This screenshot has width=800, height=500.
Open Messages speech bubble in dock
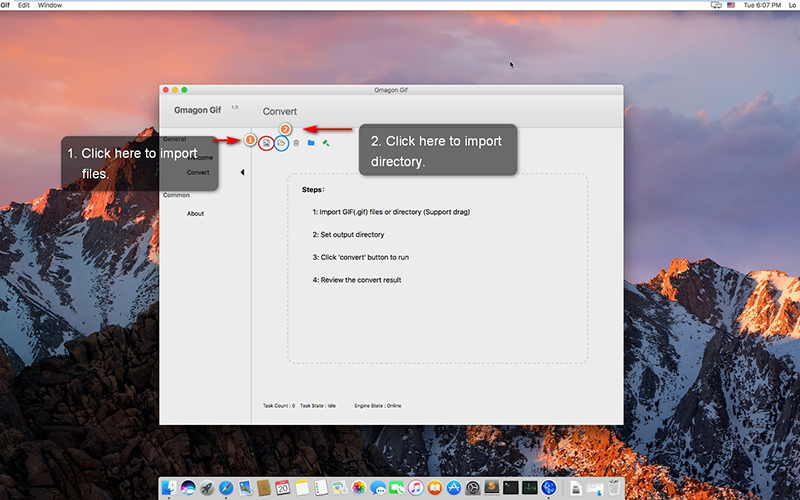378,488
